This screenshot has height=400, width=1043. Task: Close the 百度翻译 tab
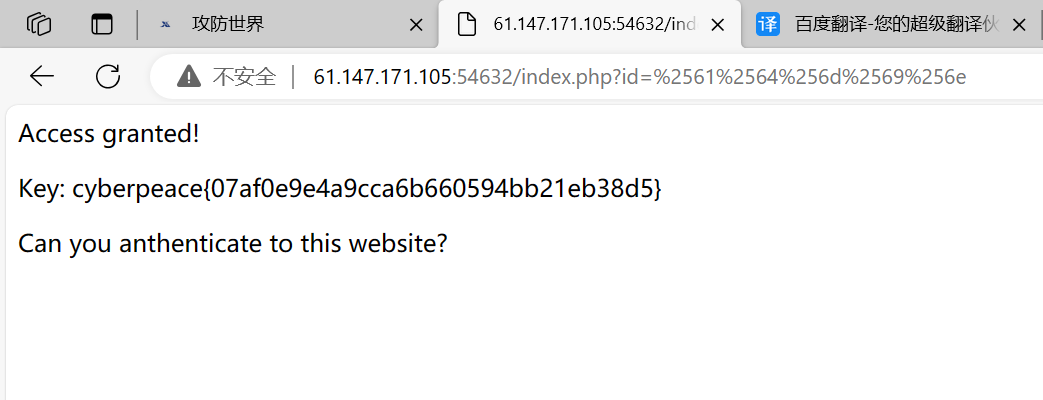(x=1018, y=25)
